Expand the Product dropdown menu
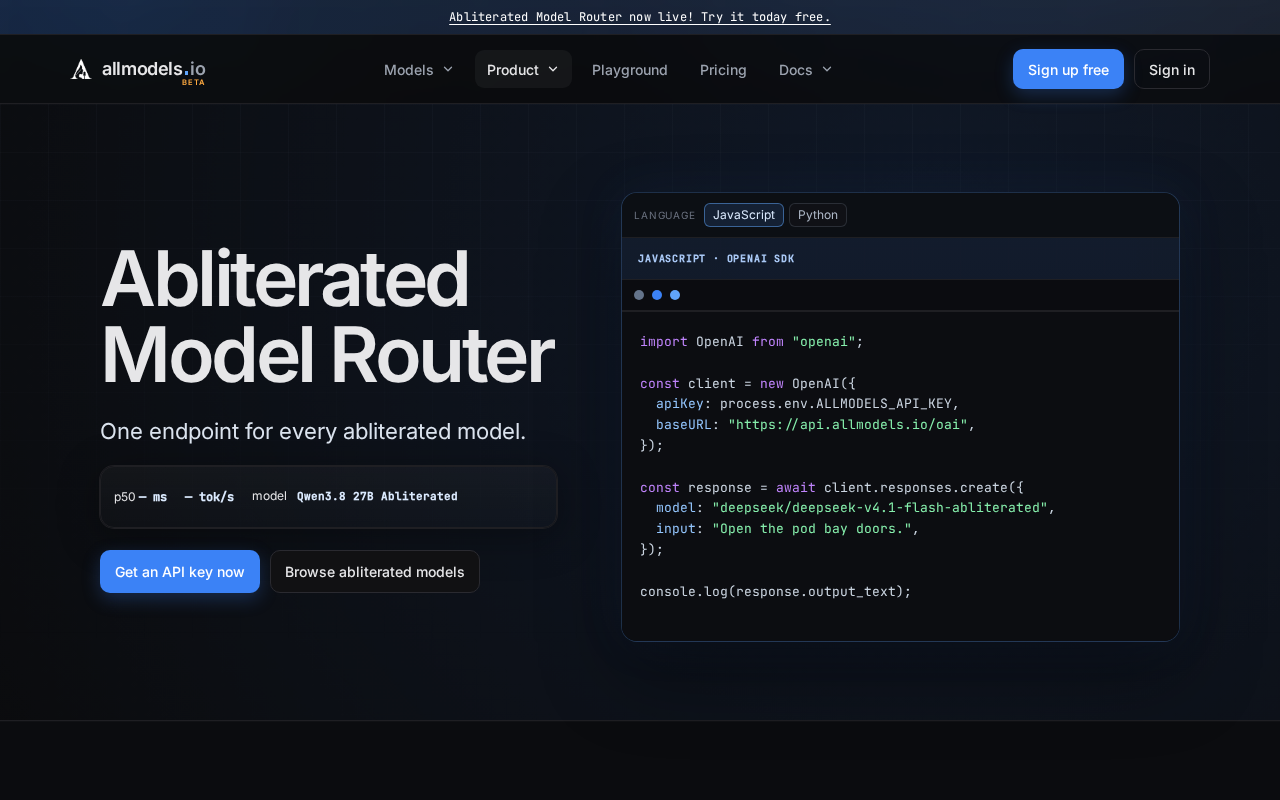The width and height of the screenshot is (1280, 800). 523,69
